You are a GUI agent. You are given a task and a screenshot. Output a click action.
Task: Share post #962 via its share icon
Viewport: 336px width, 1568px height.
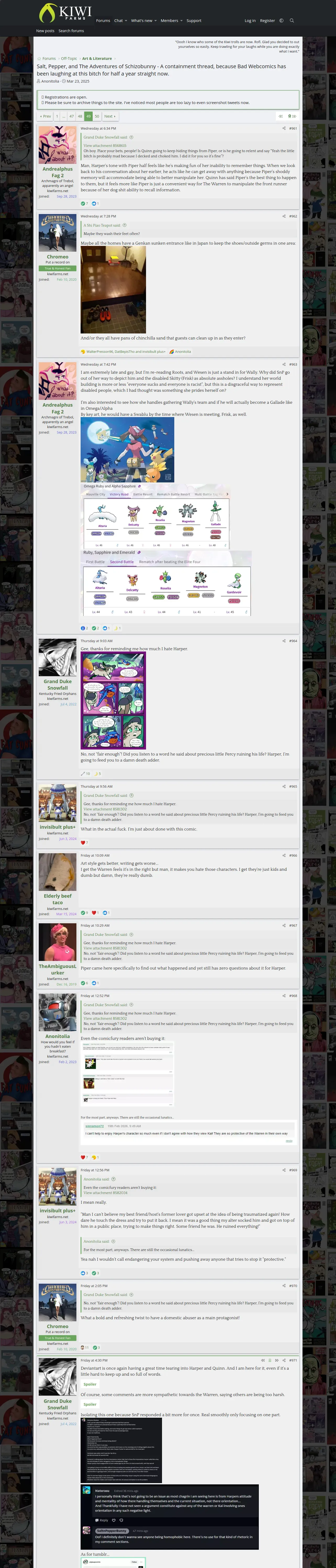(x=284, y=216)
